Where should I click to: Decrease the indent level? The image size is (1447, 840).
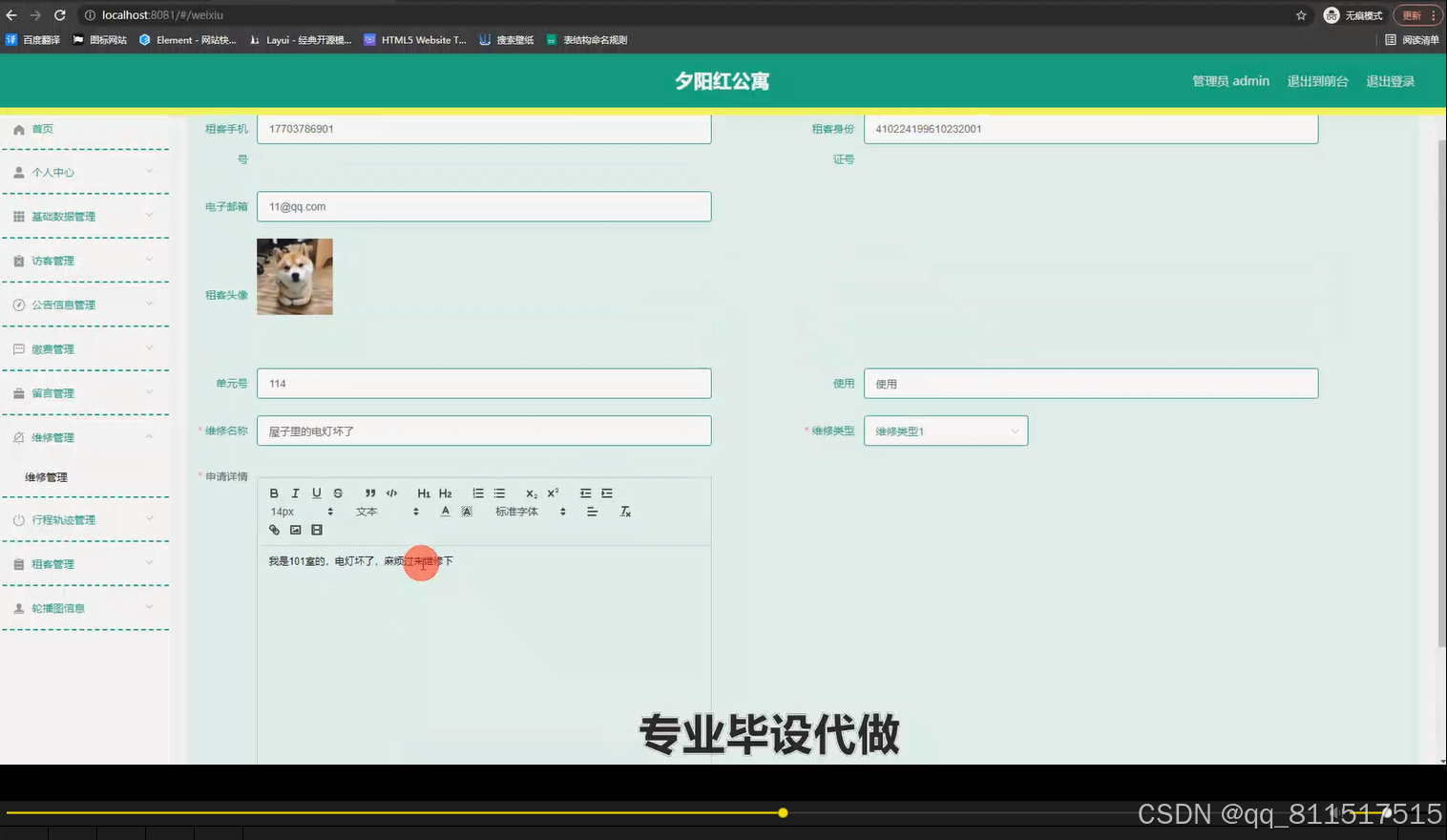coord(585,493)
